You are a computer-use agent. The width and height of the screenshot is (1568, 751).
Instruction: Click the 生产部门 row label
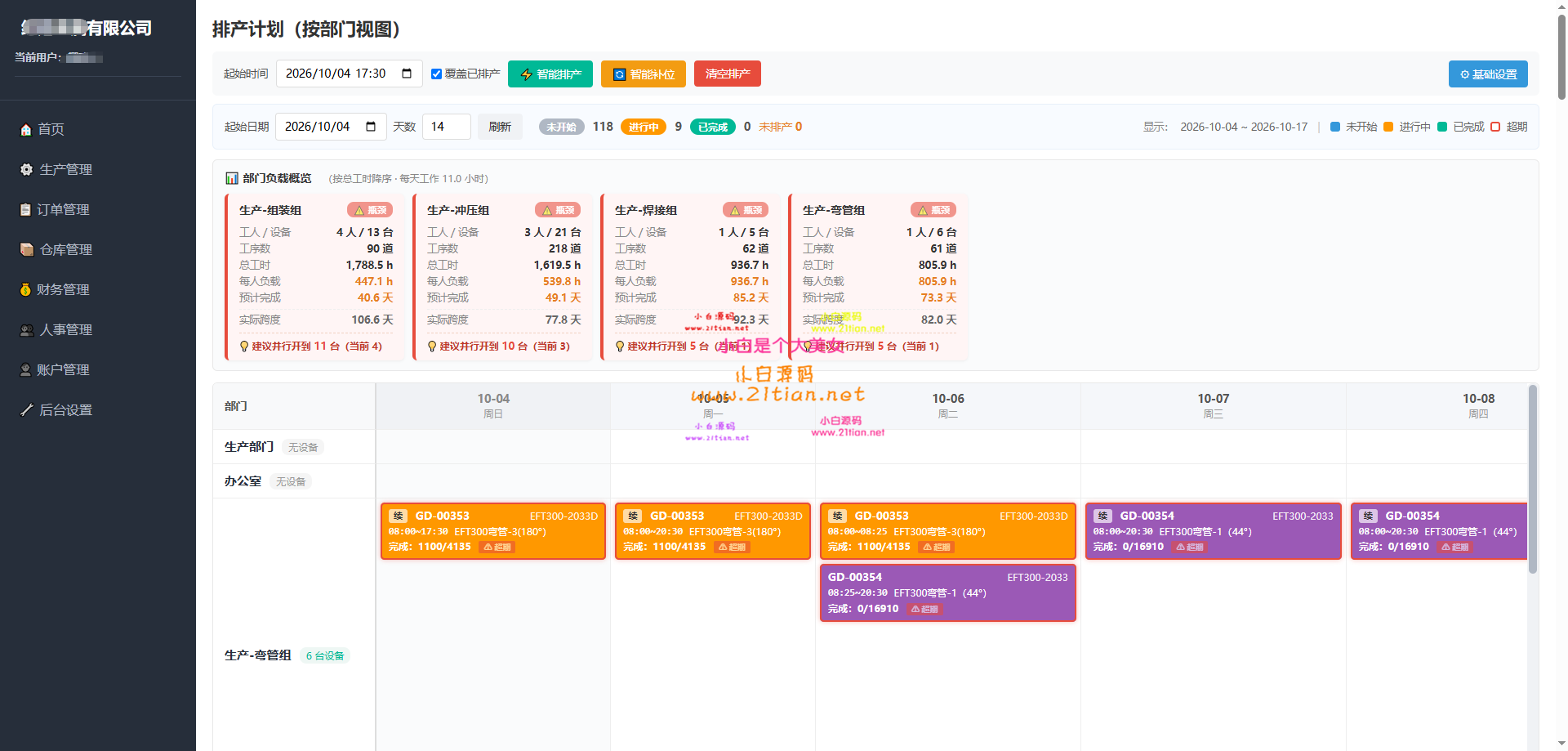[249, 447]
